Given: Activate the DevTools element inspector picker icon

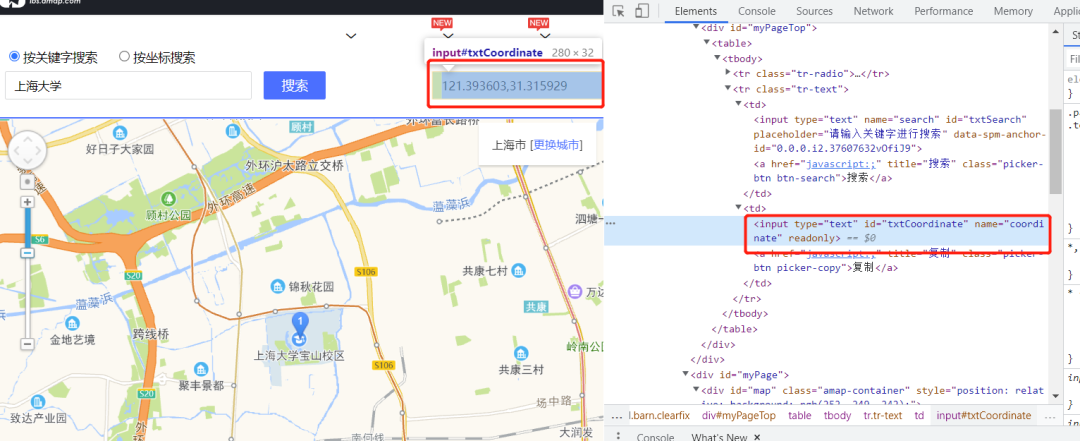Looking at the screenshot, I should pos(619,11).
